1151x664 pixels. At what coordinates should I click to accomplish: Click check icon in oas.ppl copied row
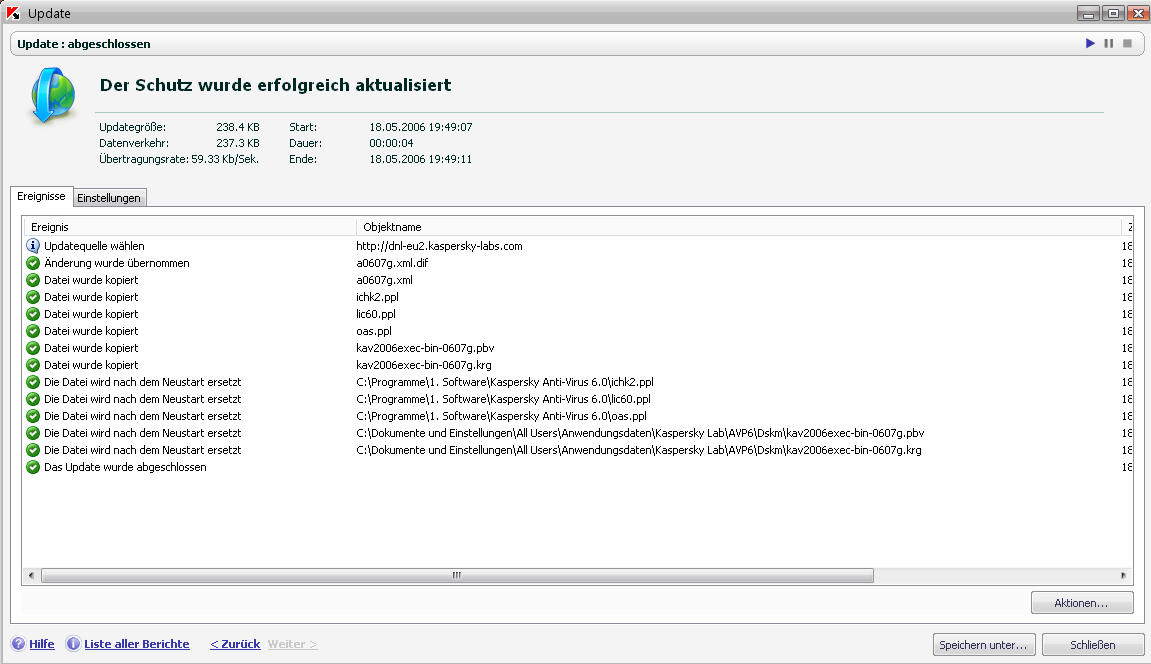[x=33, y=331]
